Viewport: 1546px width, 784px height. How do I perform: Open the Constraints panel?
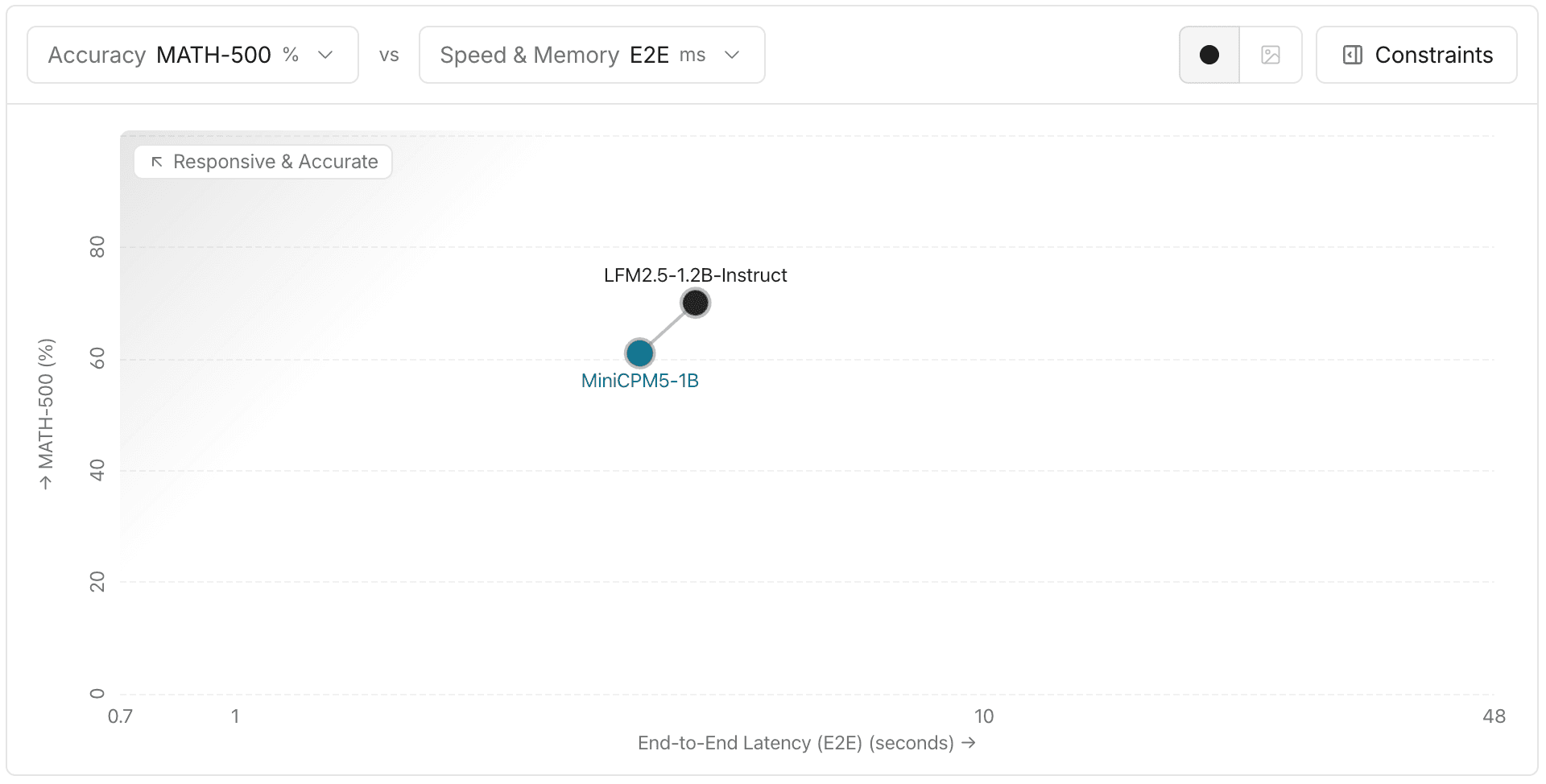point(1416,55)
